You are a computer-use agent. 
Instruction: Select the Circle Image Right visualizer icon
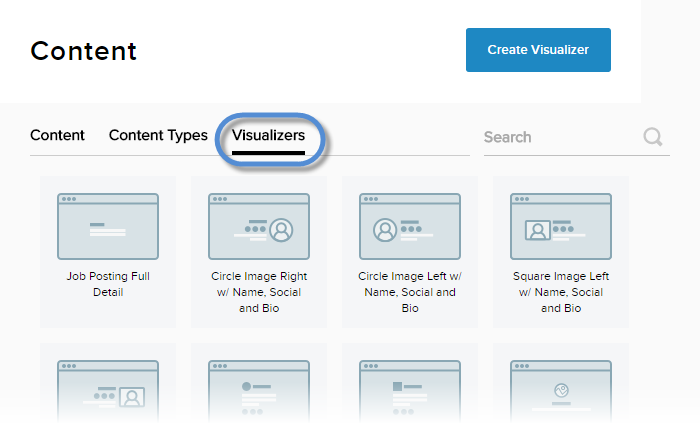259,227
